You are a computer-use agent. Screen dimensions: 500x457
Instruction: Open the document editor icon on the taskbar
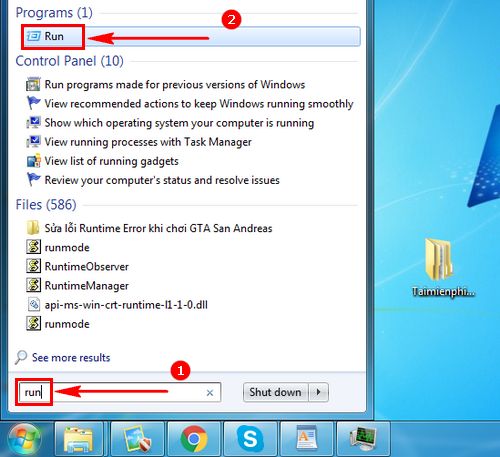point(307,439)
